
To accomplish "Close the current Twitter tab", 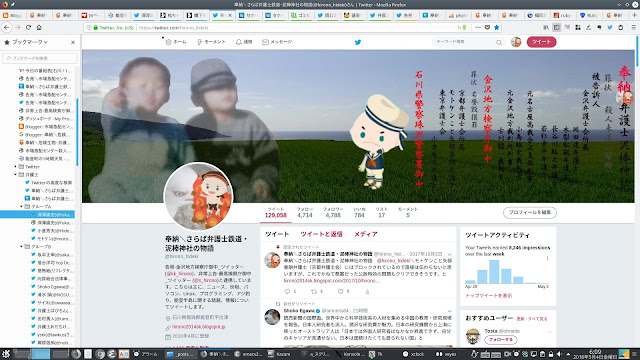I will coord(230,15).
